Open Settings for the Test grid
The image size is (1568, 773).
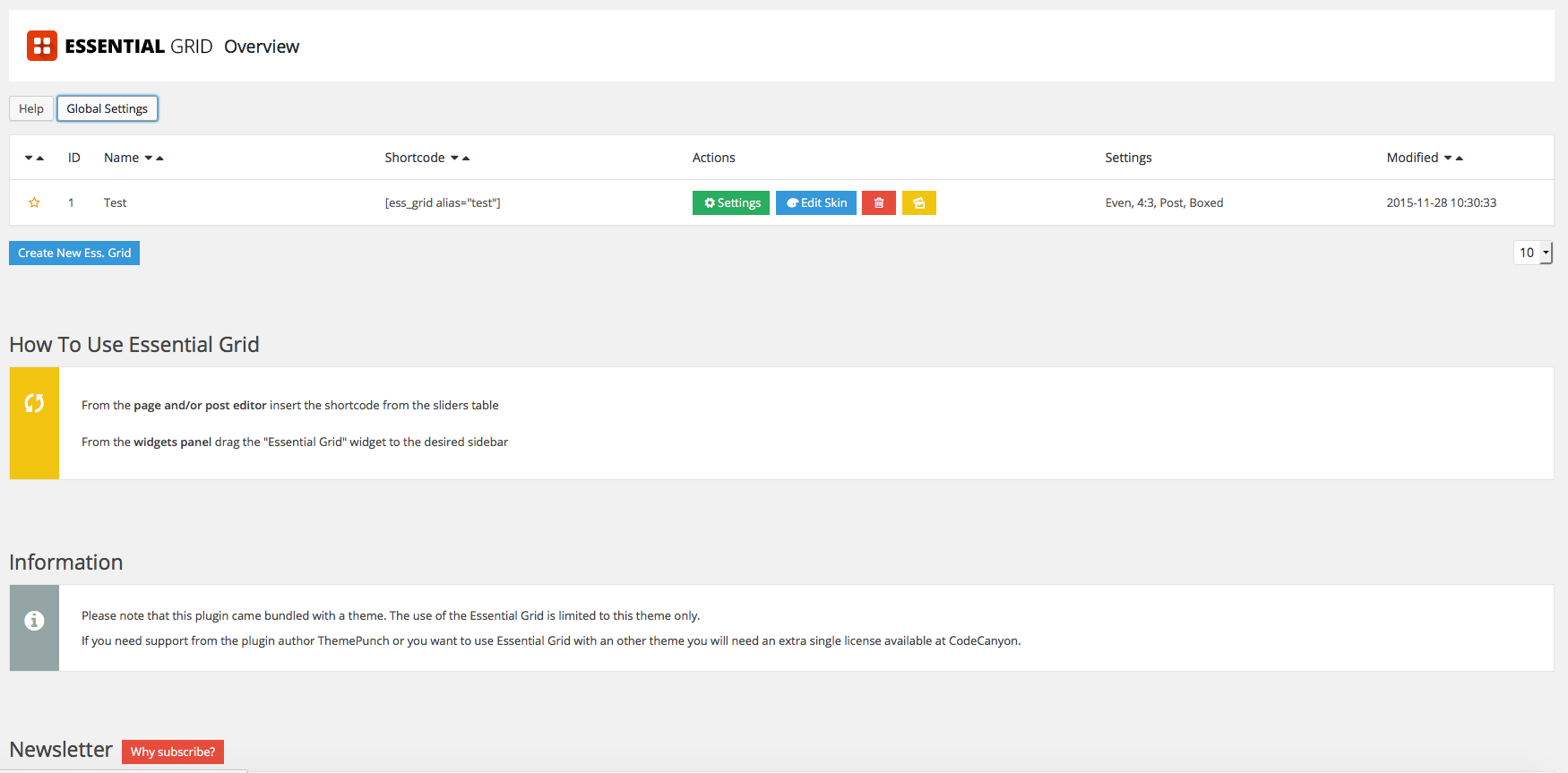click(x=730, y=203)
